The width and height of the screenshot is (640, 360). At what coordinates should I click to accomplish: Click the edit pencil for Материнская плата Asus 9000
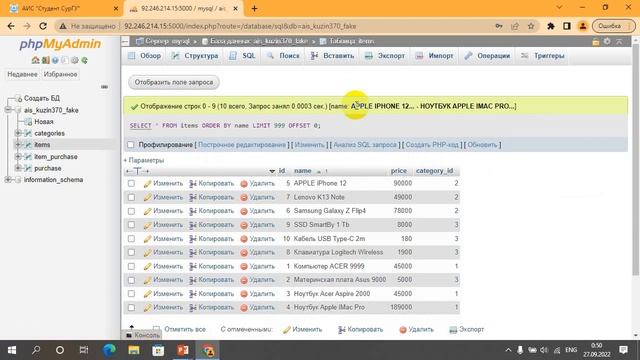(x=147, y=280)
